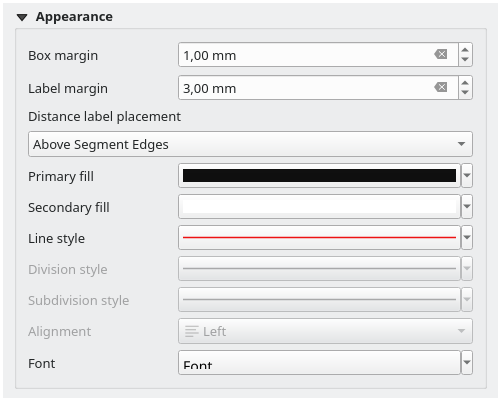Open the Primary fill black color swatch
The width and height of the screenshot is (501, 405).
[319, 176]
